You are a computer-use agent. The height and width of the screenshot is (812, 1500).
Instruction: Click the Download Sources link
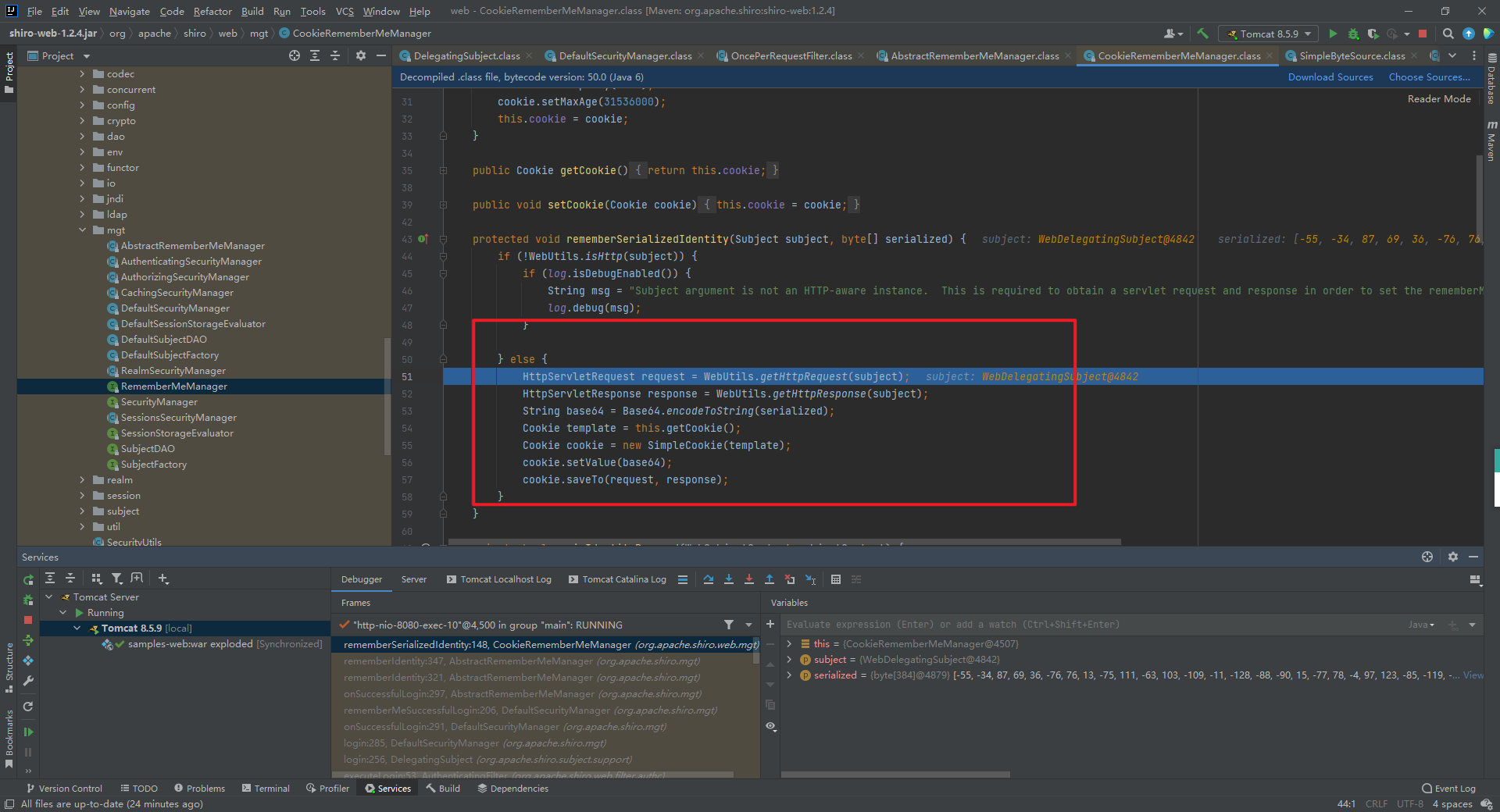tap(1330, 77)
